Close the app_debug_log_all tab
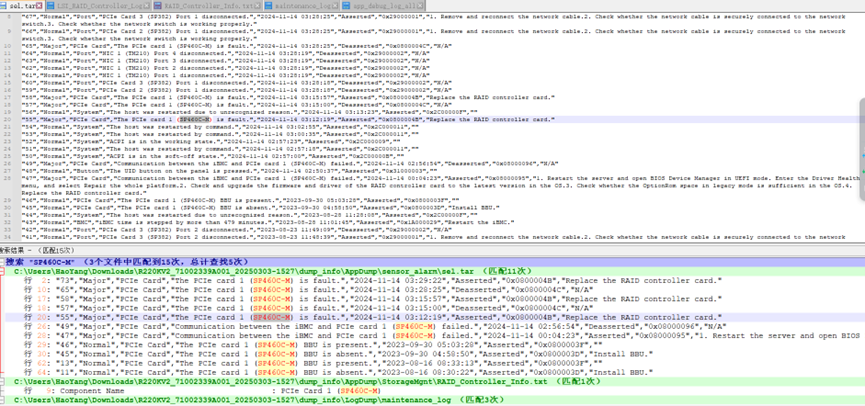 (420, 6)
